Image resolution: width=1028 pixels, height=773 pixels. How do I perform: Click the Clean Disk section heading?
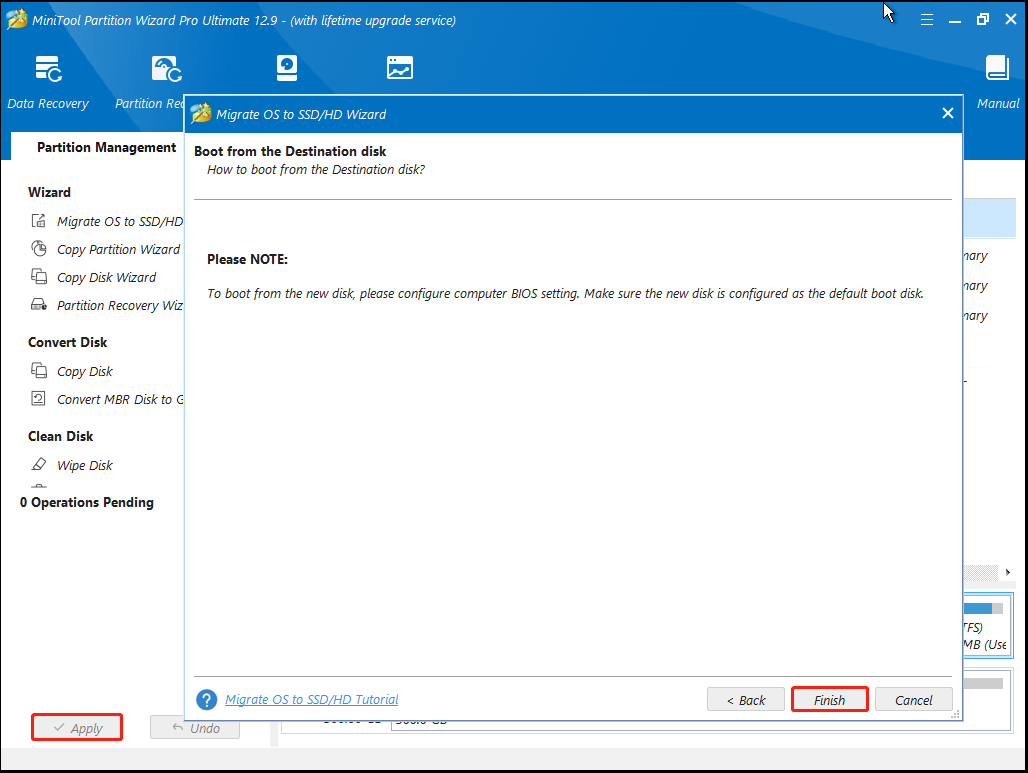coord(60,436)
